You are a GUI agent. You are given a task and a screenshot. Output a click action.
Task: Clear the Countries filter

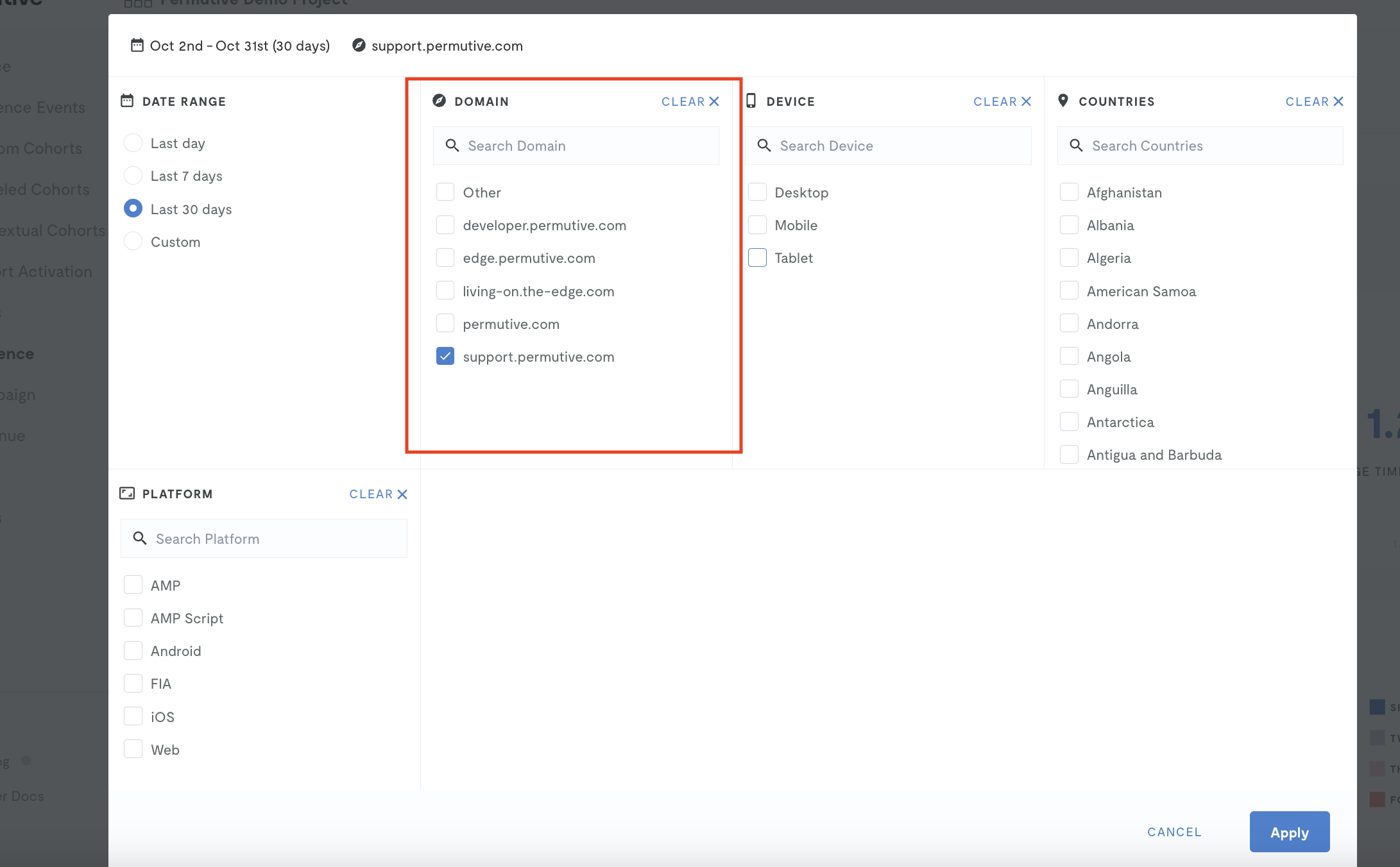coord(1314,101)
